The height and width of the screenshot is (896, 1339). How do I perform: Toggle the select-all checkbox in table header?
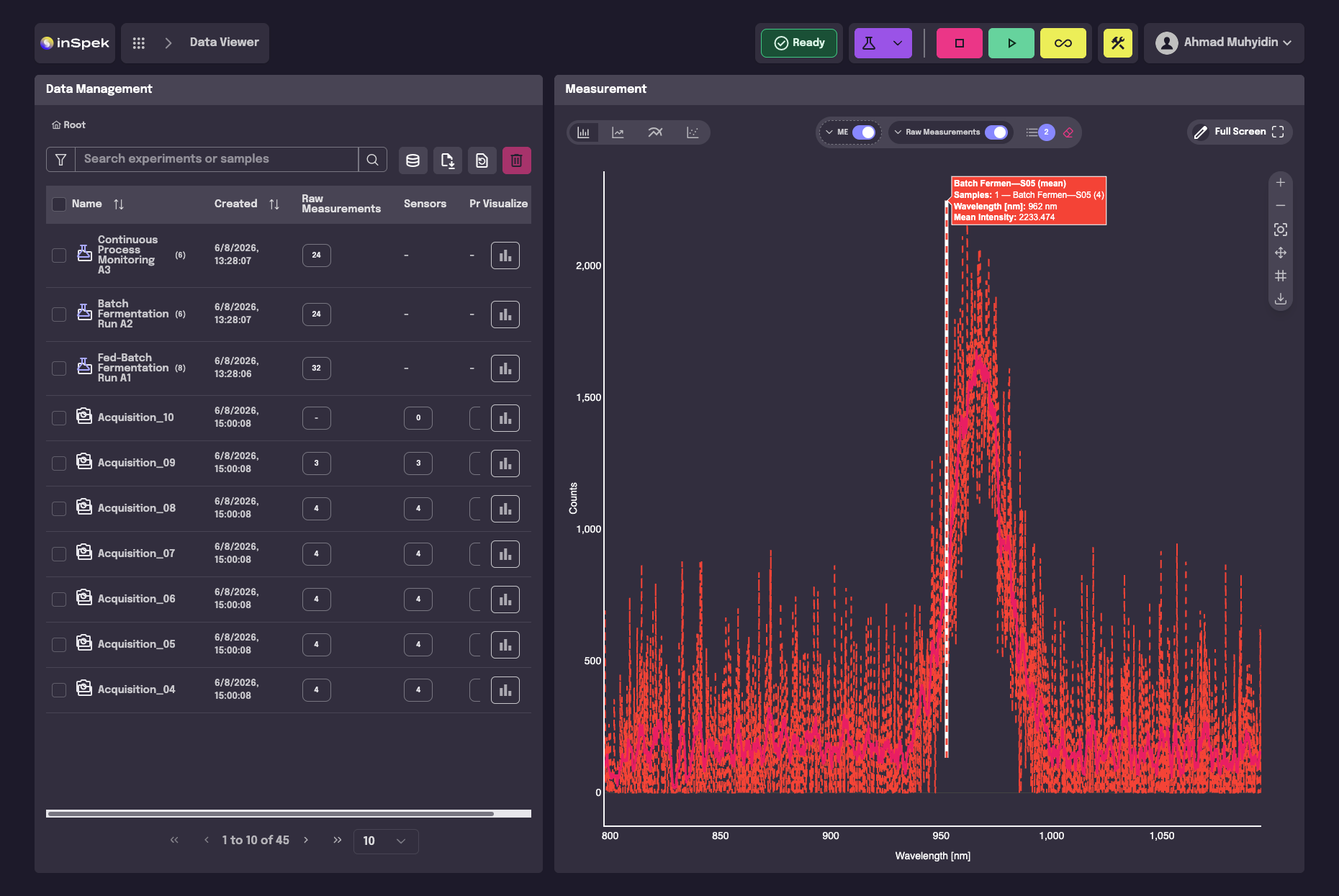(x=59, y=204)
